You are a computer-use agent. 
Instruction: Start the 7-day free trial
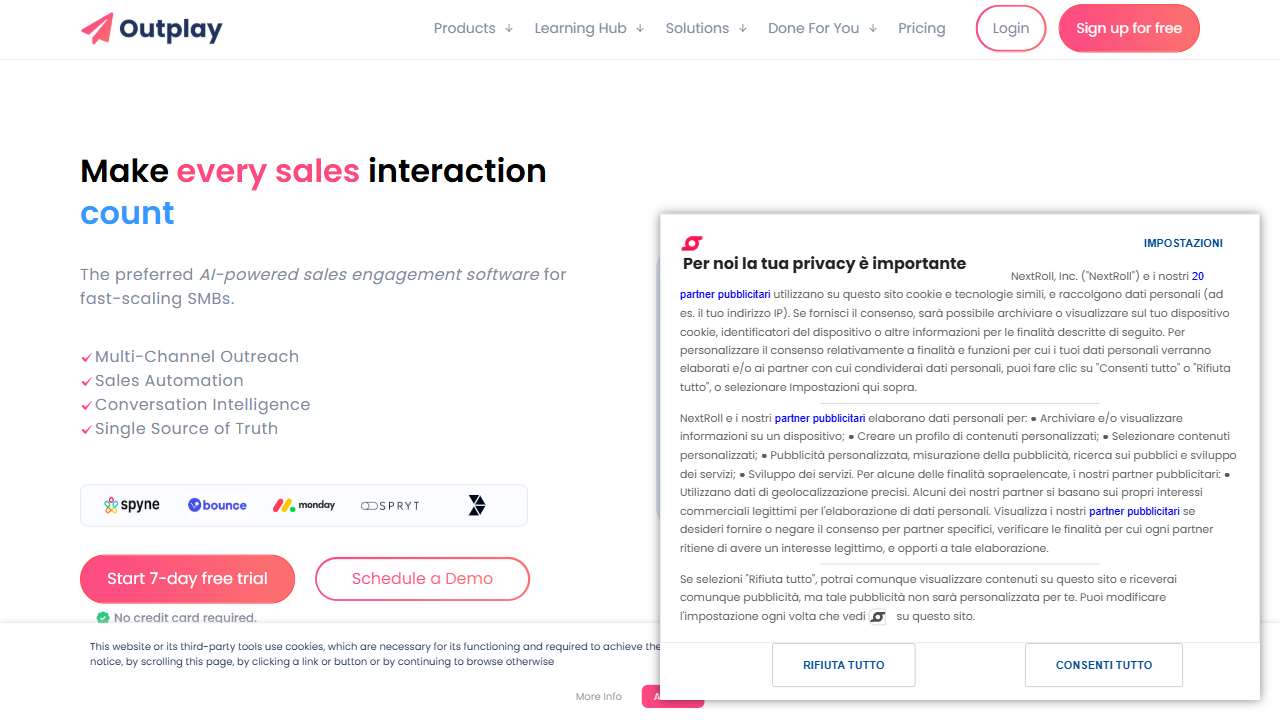coord(187,578)
